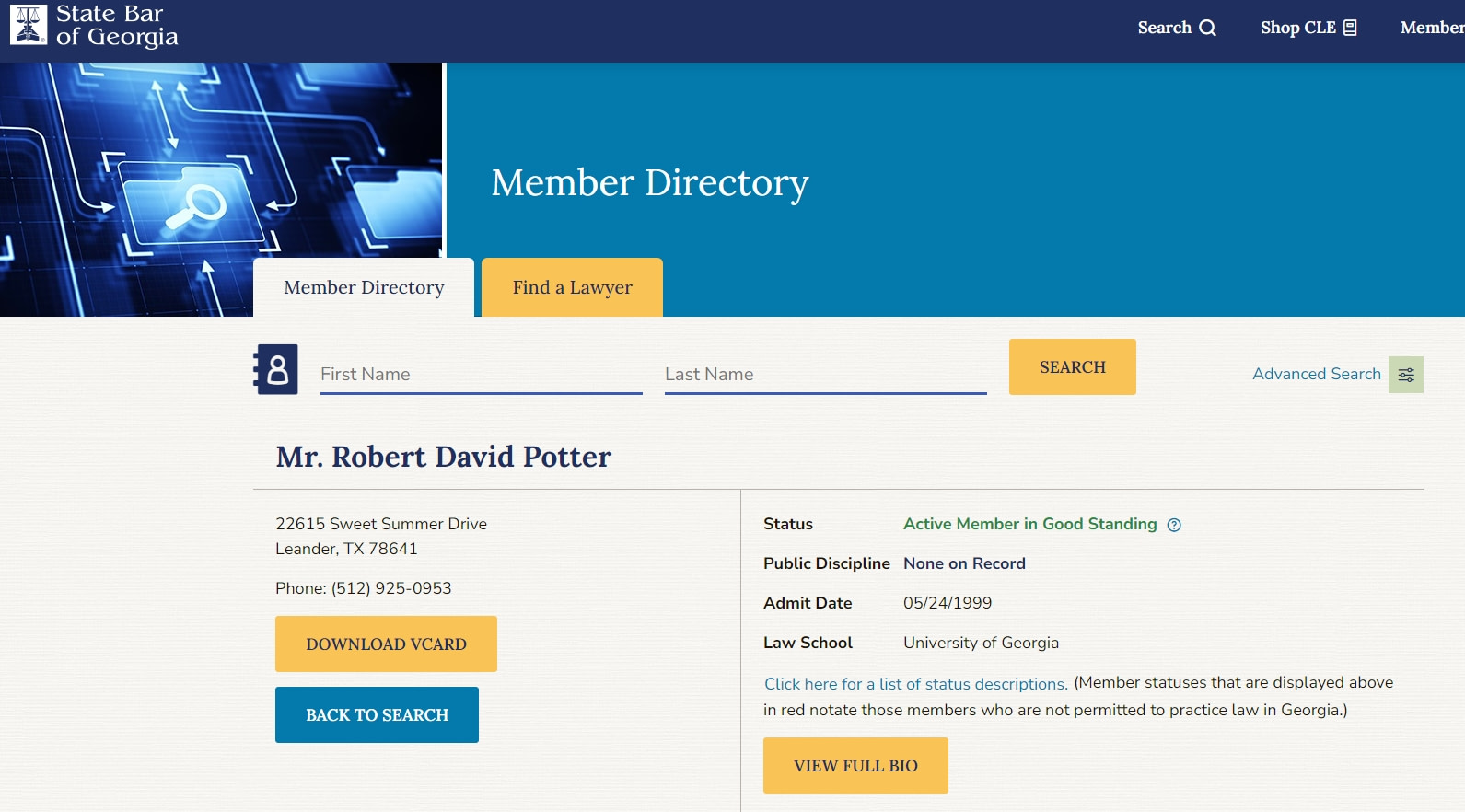Click the University of Georgia law school value
This screenshot has height=812, width=1465.
coord(981,643)
